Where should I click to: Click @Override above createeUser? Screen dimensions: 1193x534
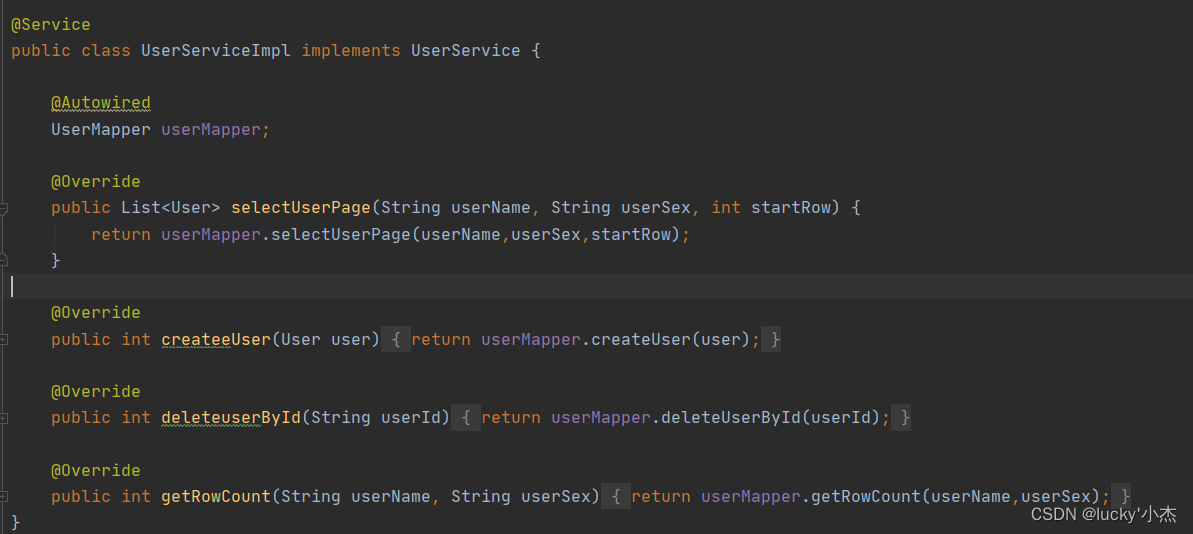click(95, 313)
